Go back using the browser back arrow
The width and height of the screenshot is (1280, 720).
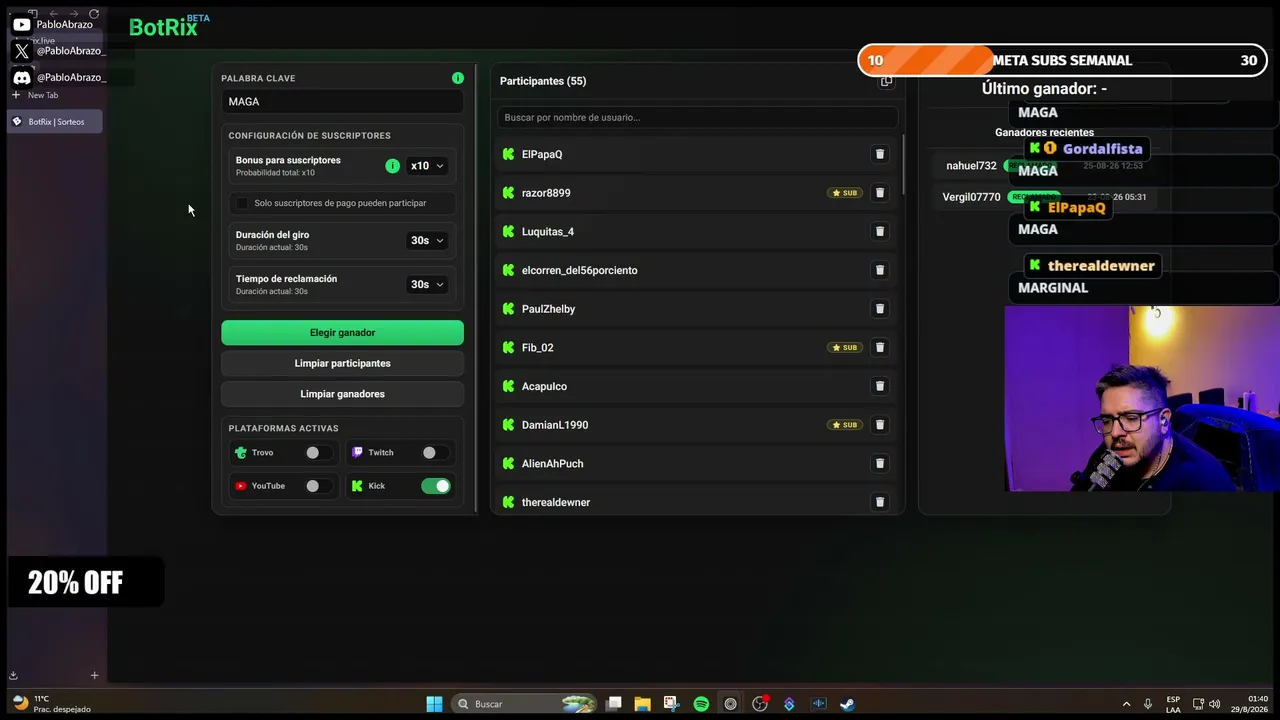53,14
